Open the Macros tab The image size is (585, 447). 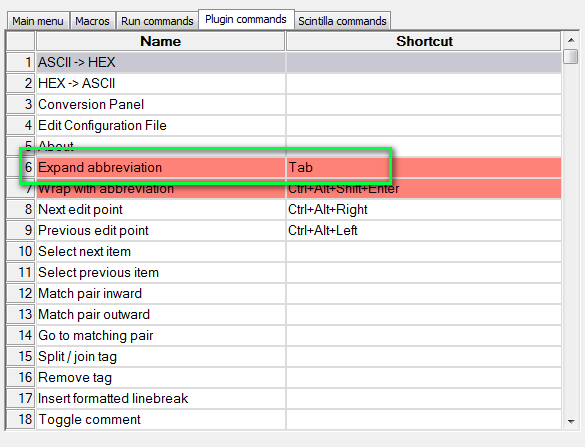tap(92, 21)
